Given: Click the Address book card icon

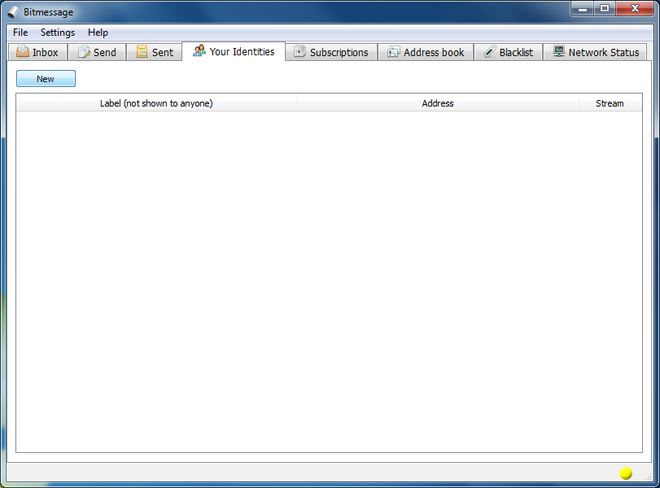Looking at the screenshot, I should pos(393,52).
